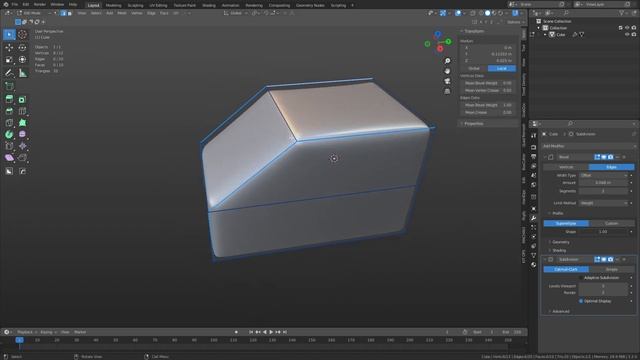Click the Bevel Amount value field
The image size is (640, 360).
tap(603, 182)
